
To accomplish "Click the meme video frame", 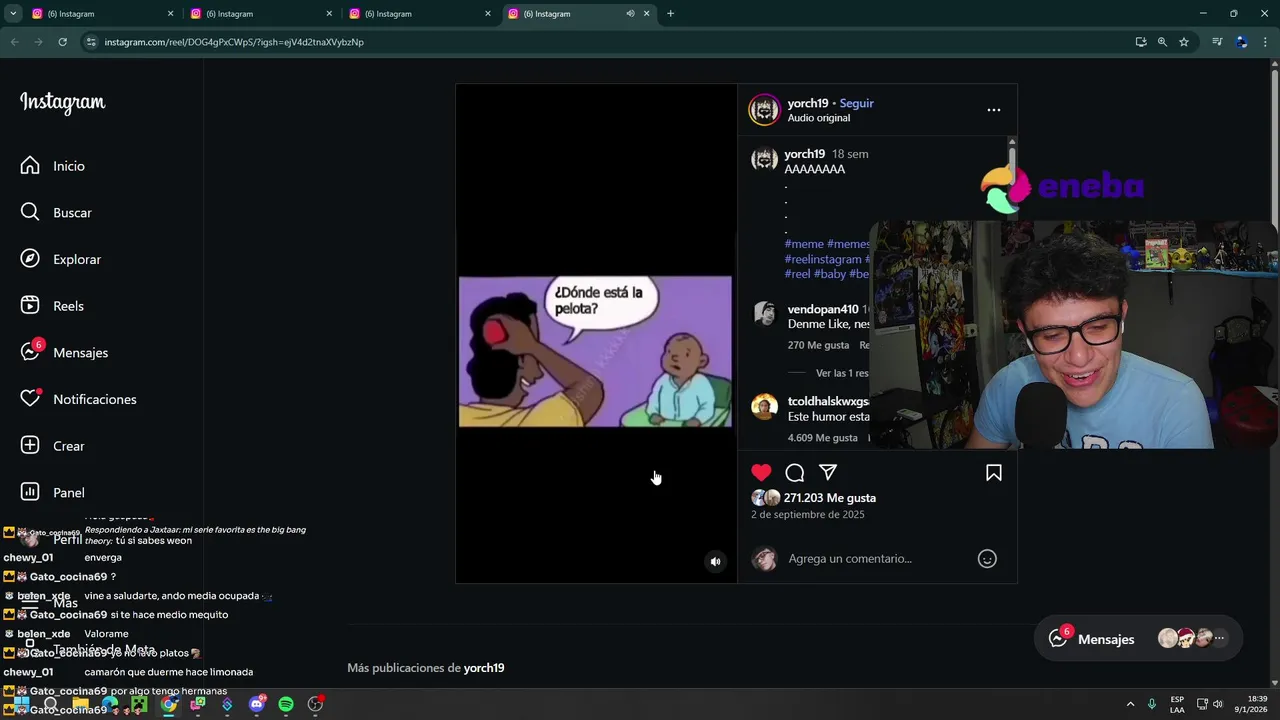I will click(595, 351).
